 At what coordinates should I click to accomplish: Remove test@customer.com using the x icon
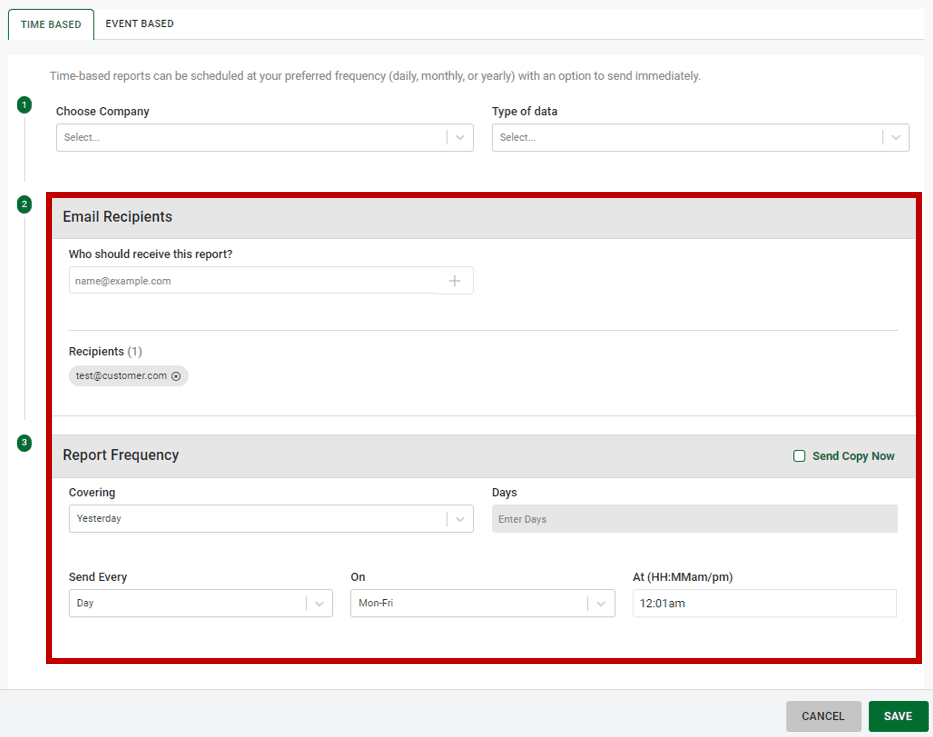(x=177, y=376)
